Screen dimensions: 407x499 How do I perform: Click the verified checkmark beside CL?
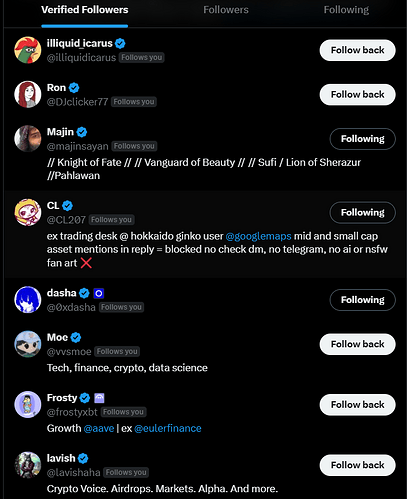coord(67,206)
